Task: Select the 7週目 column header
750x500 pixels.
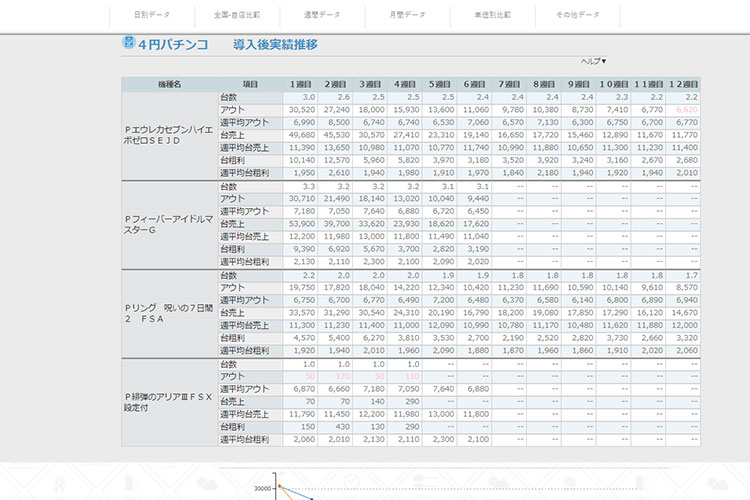Action: [509, 84]
